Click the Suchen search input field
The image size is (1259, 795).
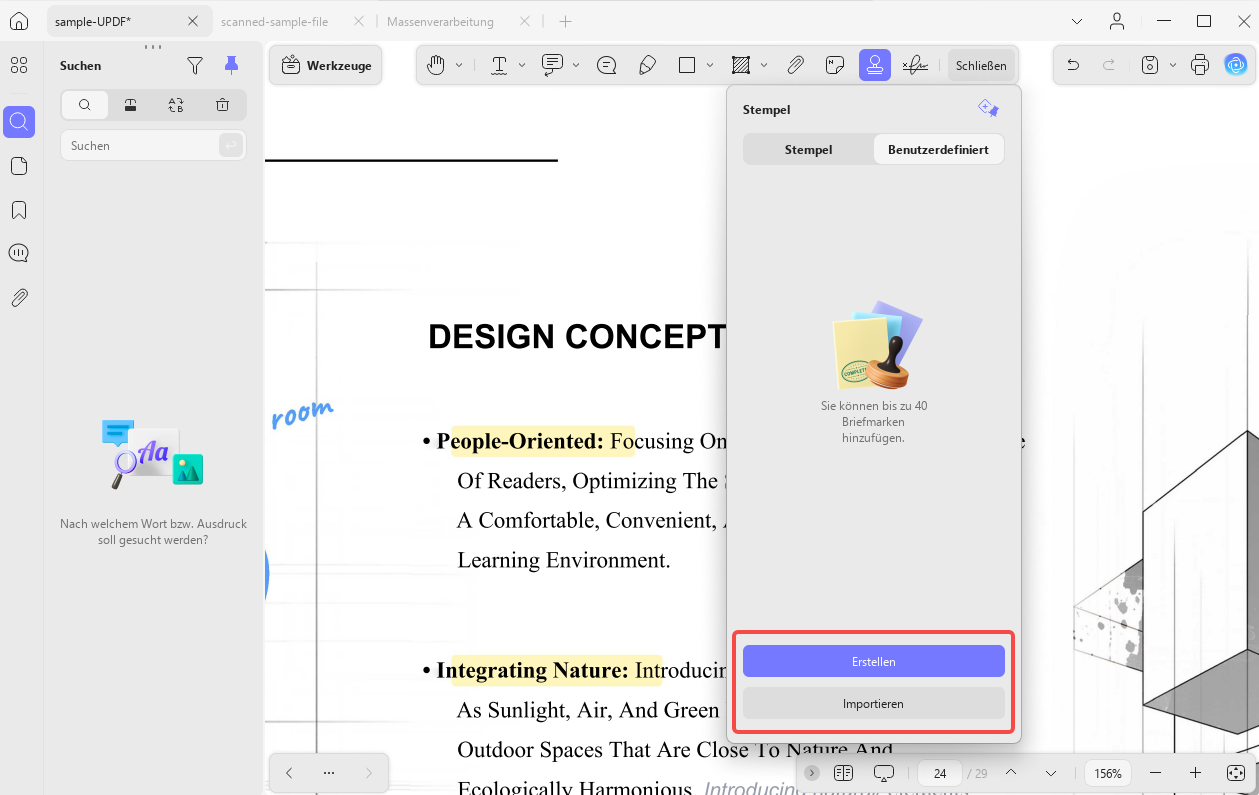(x=140, y=145)
